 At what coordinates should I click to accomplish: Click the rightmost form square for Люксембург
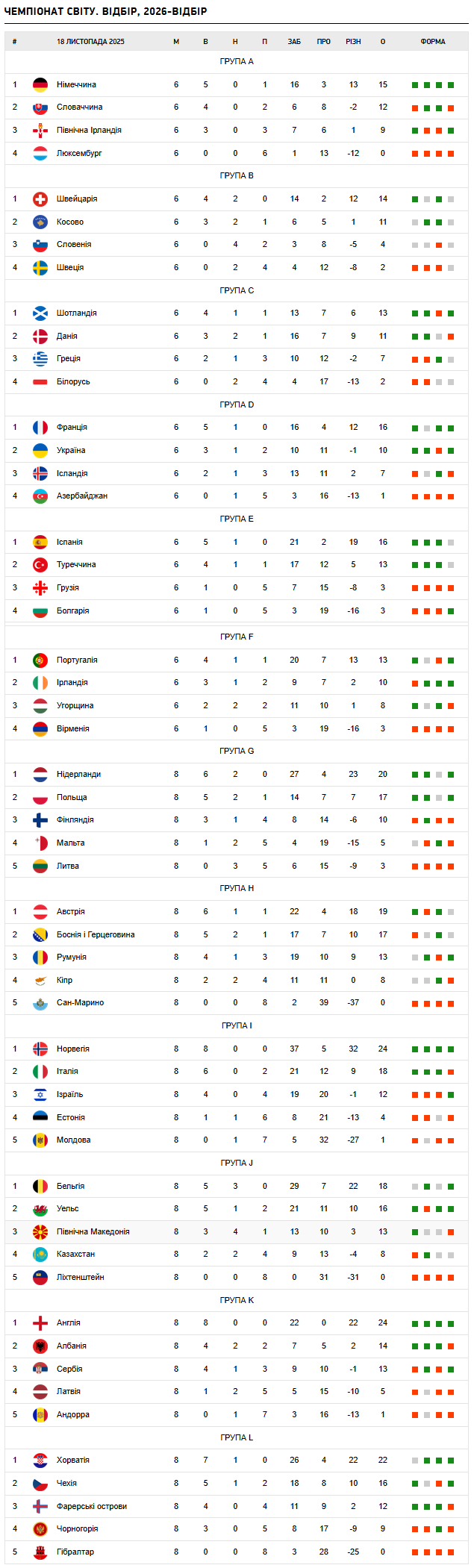(451, 154)
